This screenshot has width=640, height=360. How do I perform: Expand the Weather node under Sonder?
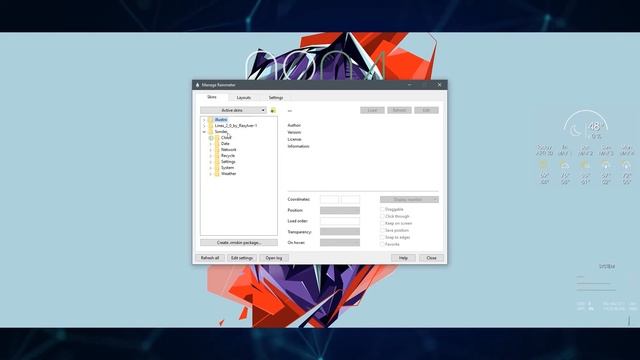coord(211,174)
